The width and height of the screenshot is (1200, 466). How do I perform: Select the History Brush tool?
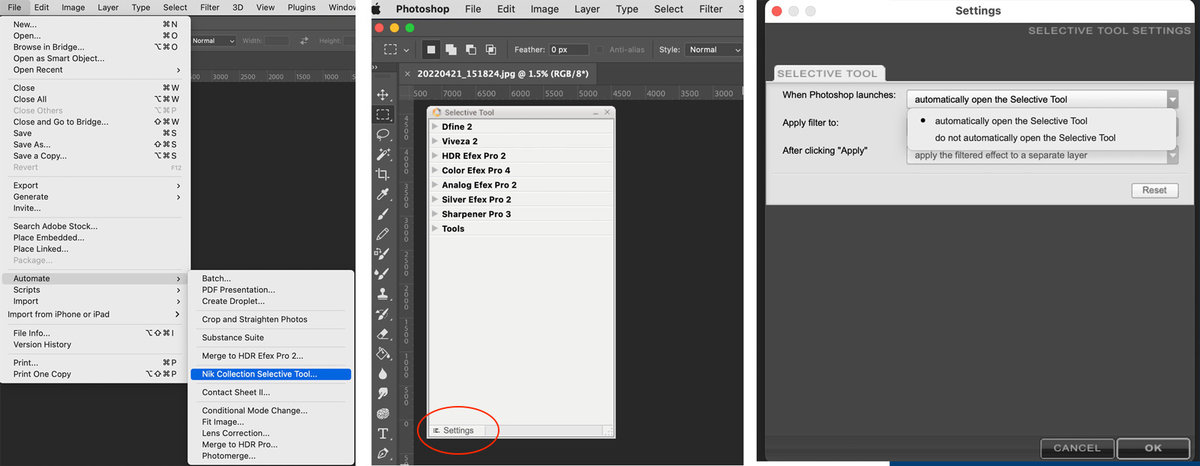click(383, 314)
